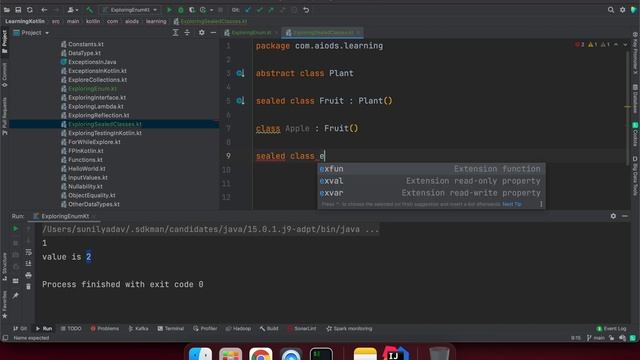Pin the run tab with pin icon
640x360 pixels.
click(x=16, y=296)
